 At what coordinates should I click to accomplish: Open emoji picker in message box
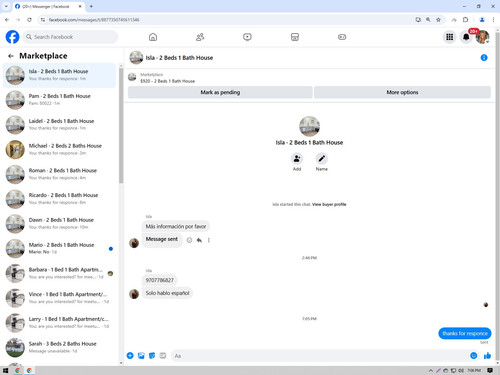[473, 356]
